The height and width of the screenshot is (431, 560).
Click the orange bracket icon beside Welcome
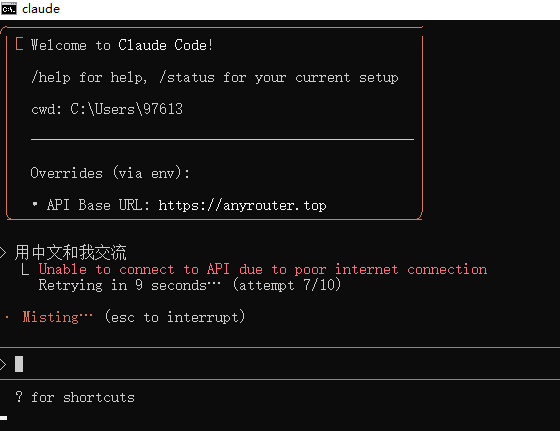pyautogui.click(x=19, y=44)
